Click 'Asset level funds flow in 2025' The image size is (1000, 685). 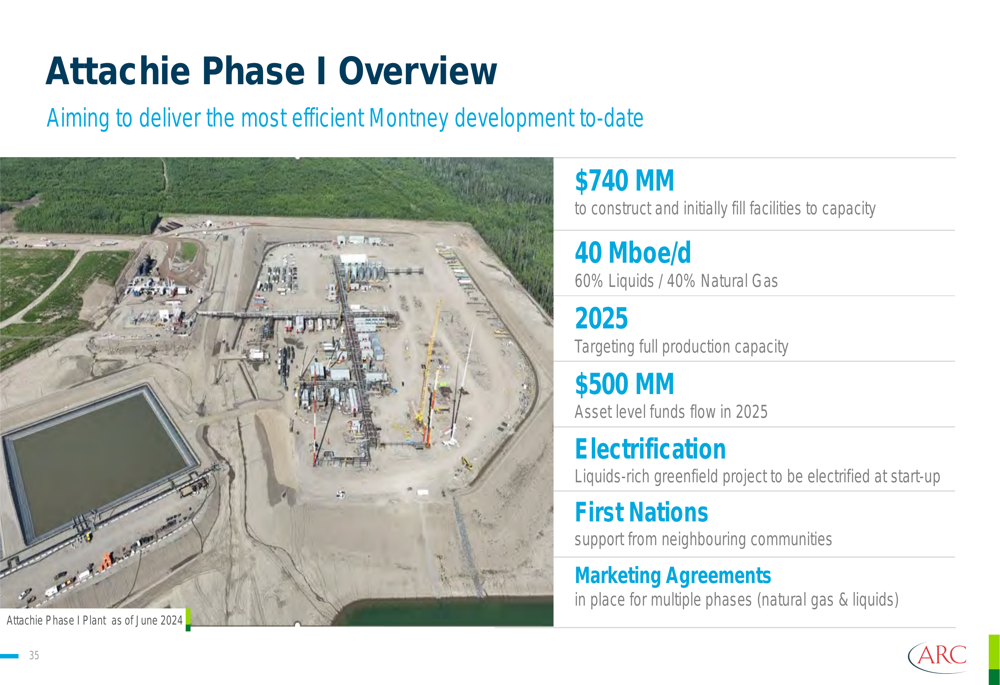(x=671, y=411)
